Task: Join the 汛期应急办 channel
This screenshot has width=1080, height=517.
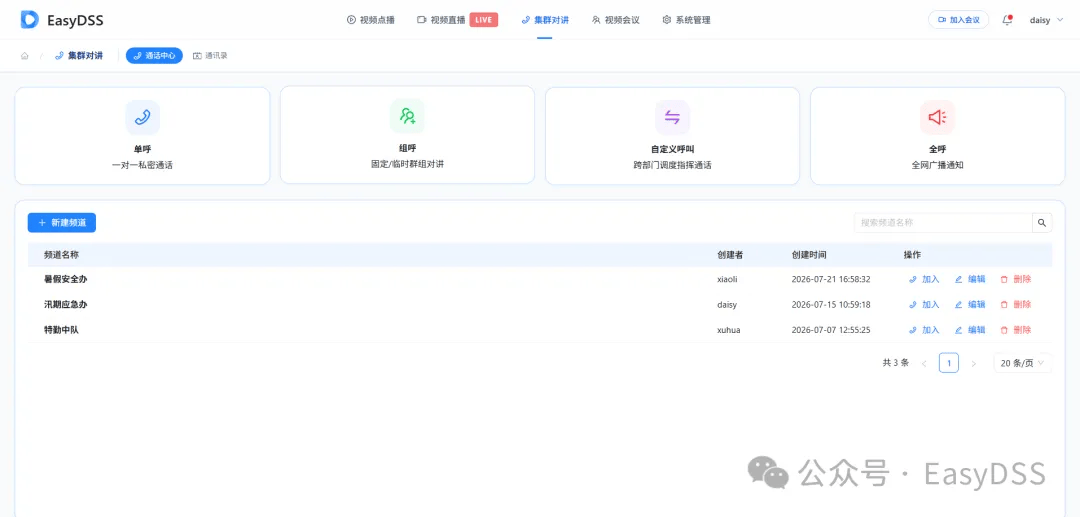Action: 924,304
